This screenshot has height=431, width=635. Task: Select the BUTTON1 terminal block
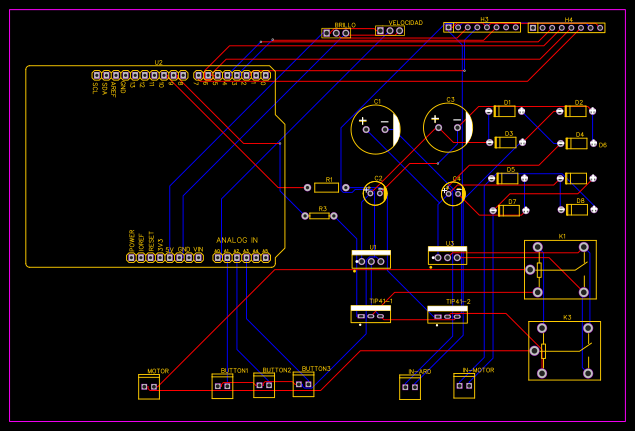pos(222,386)
